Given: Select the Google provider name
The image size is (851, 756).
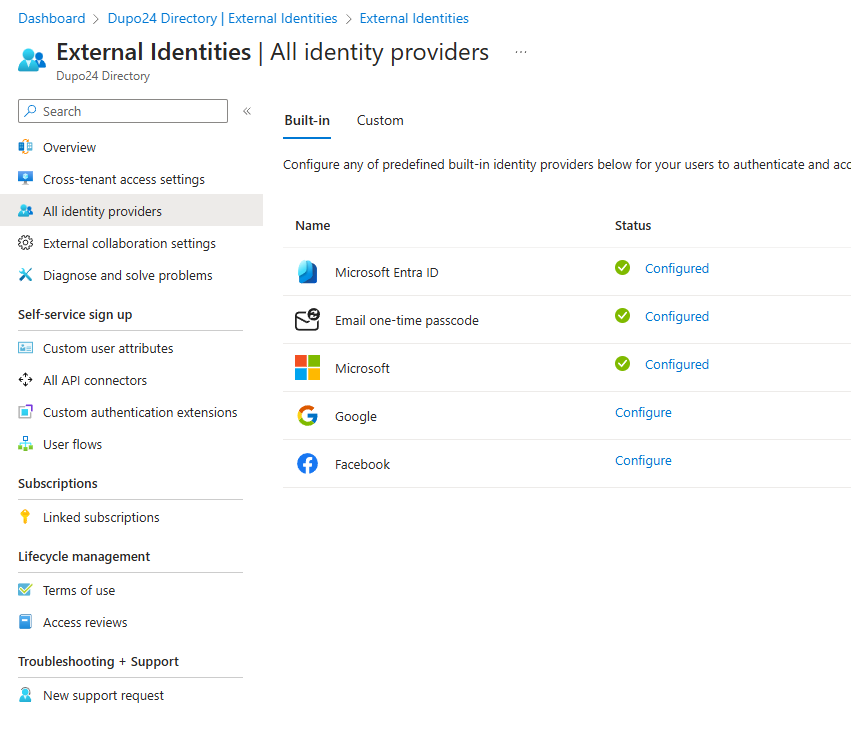Looking at the screenshot, I should 355,416.
